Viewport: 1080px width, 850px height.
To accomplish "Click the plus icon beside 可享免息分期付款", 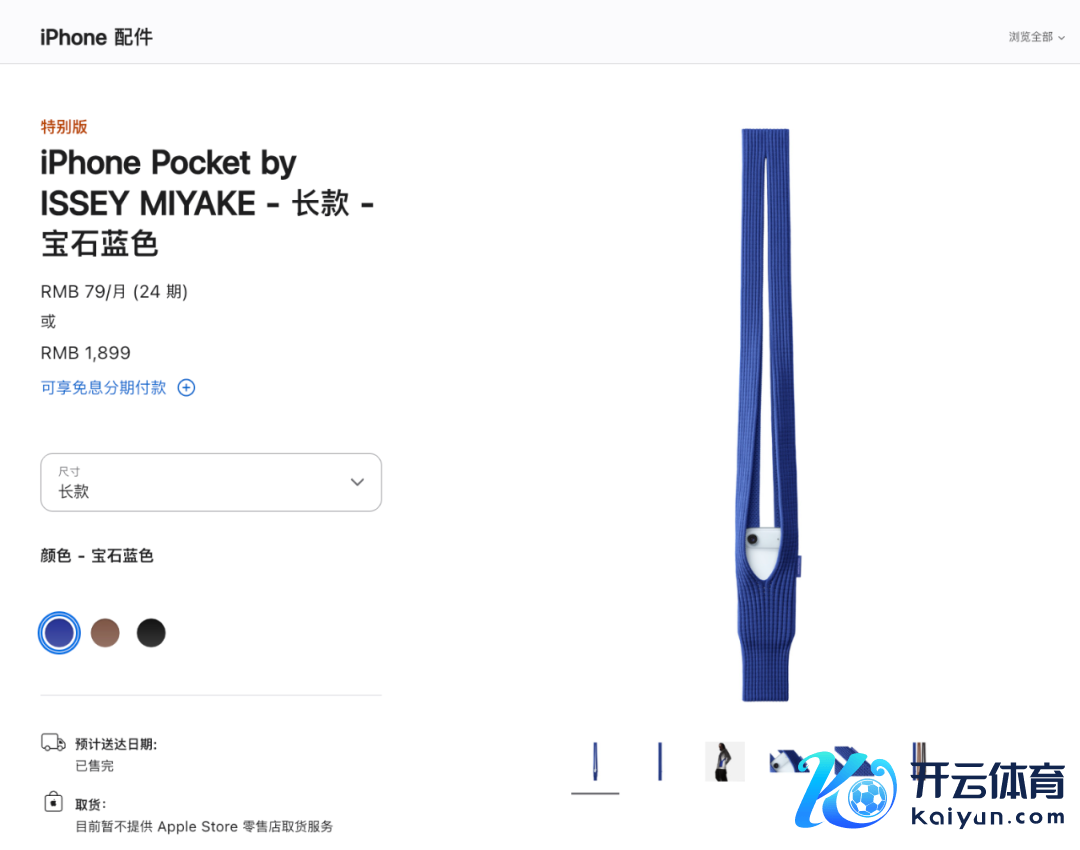I will [186, 388].
